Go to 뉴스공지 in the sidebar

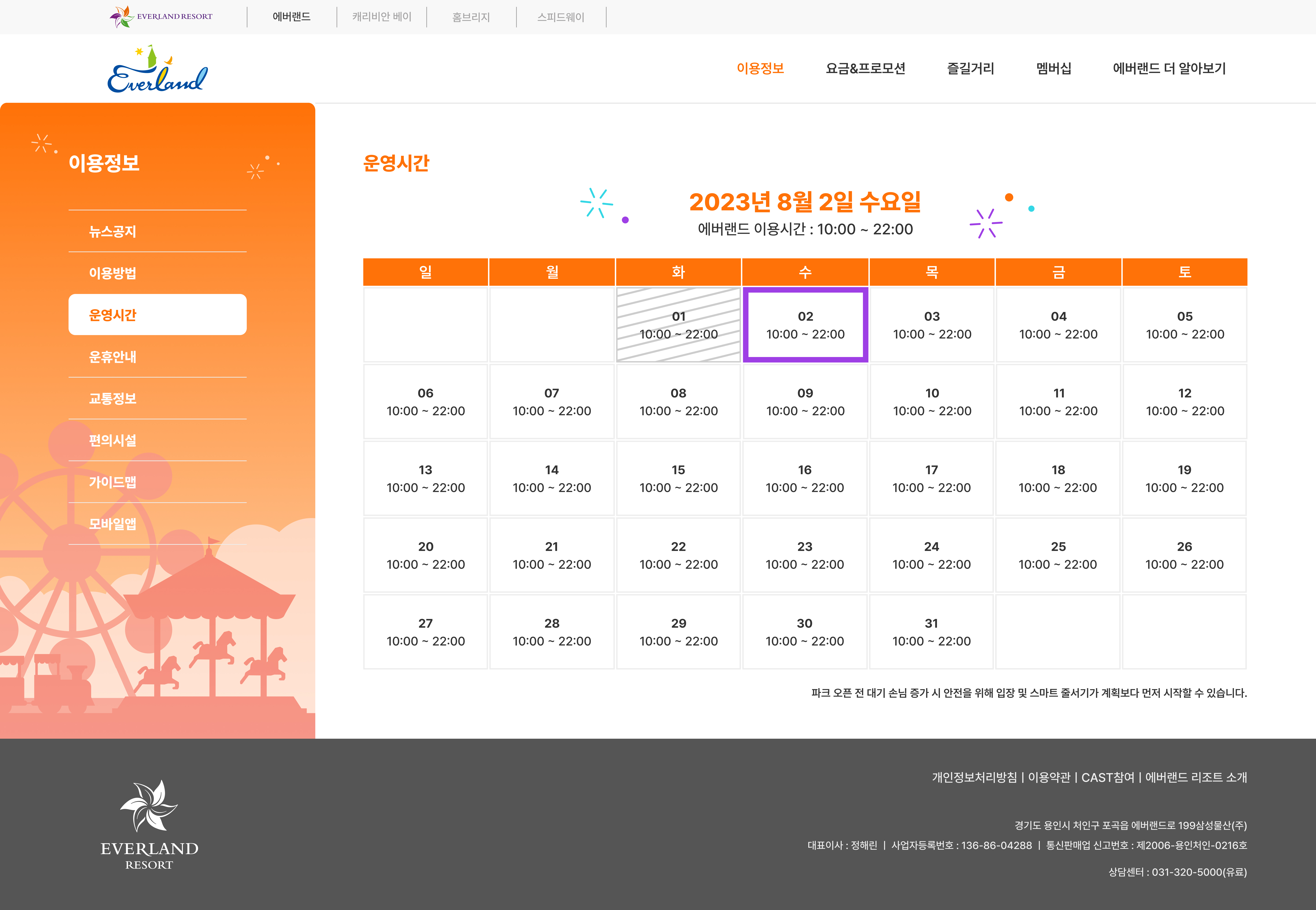157,231
